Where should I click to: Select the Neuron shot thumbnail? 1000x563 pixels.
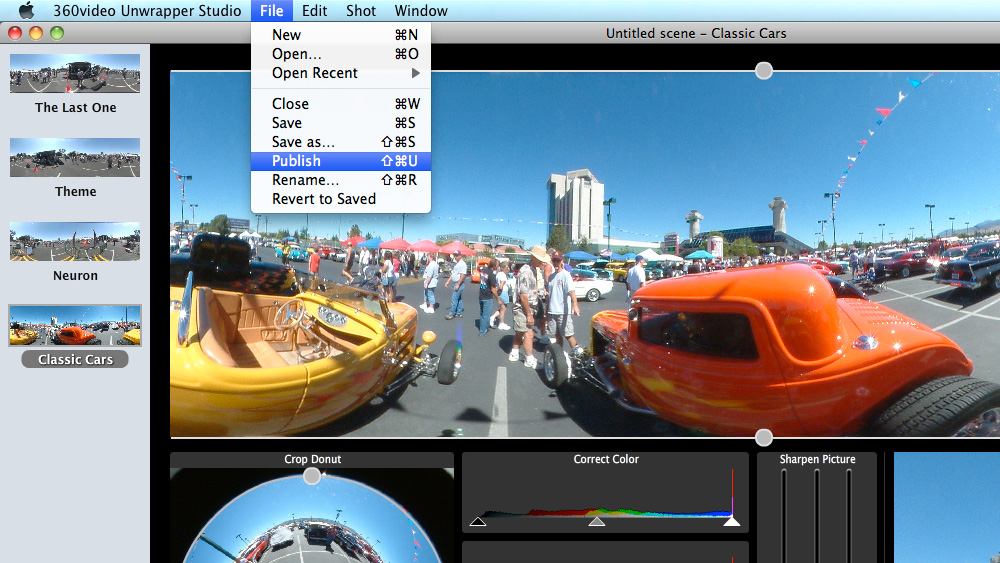pos(75,242)
